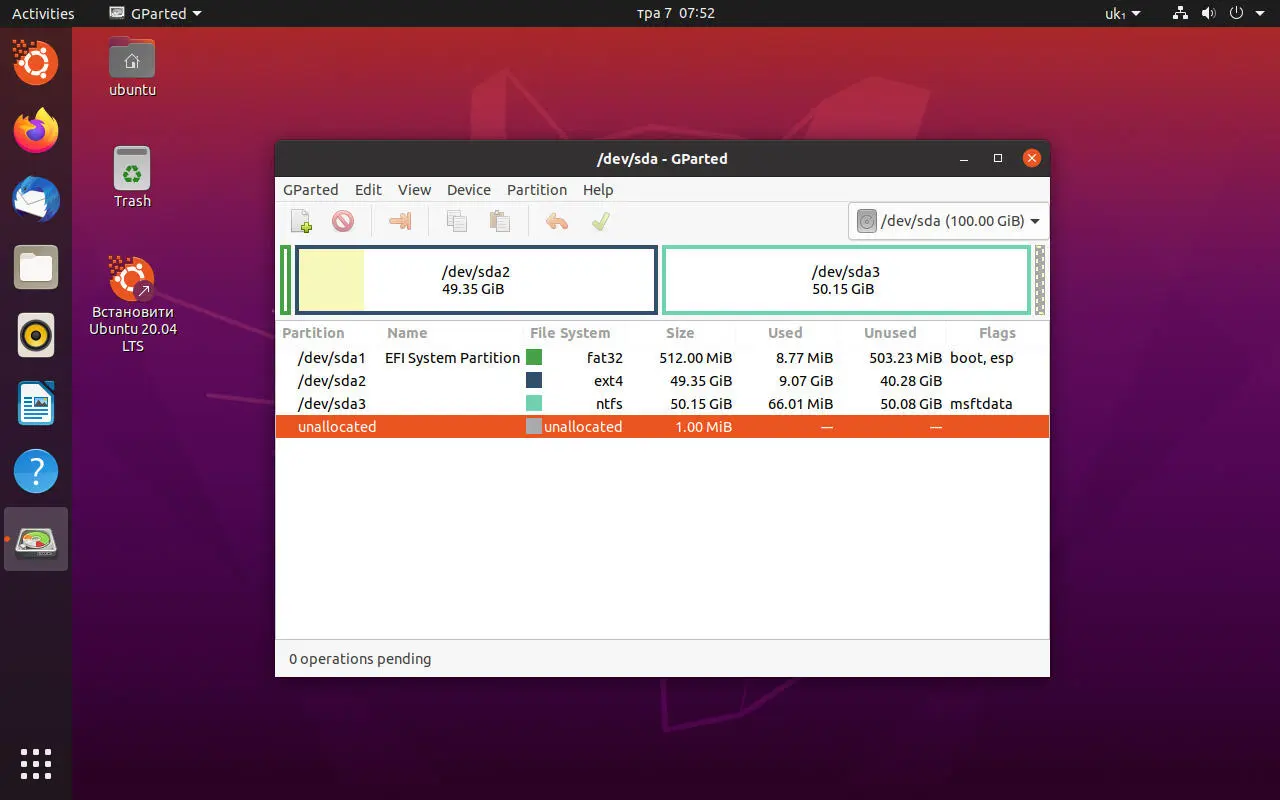Click the Flags column header
The image size is (1280, 800).
pyautogui.click(x=997, y=333)
